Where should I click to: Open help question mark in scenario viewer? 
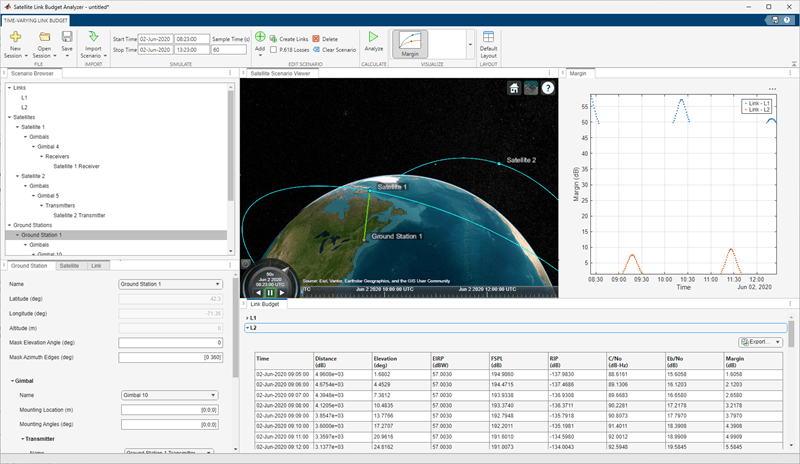548,88
